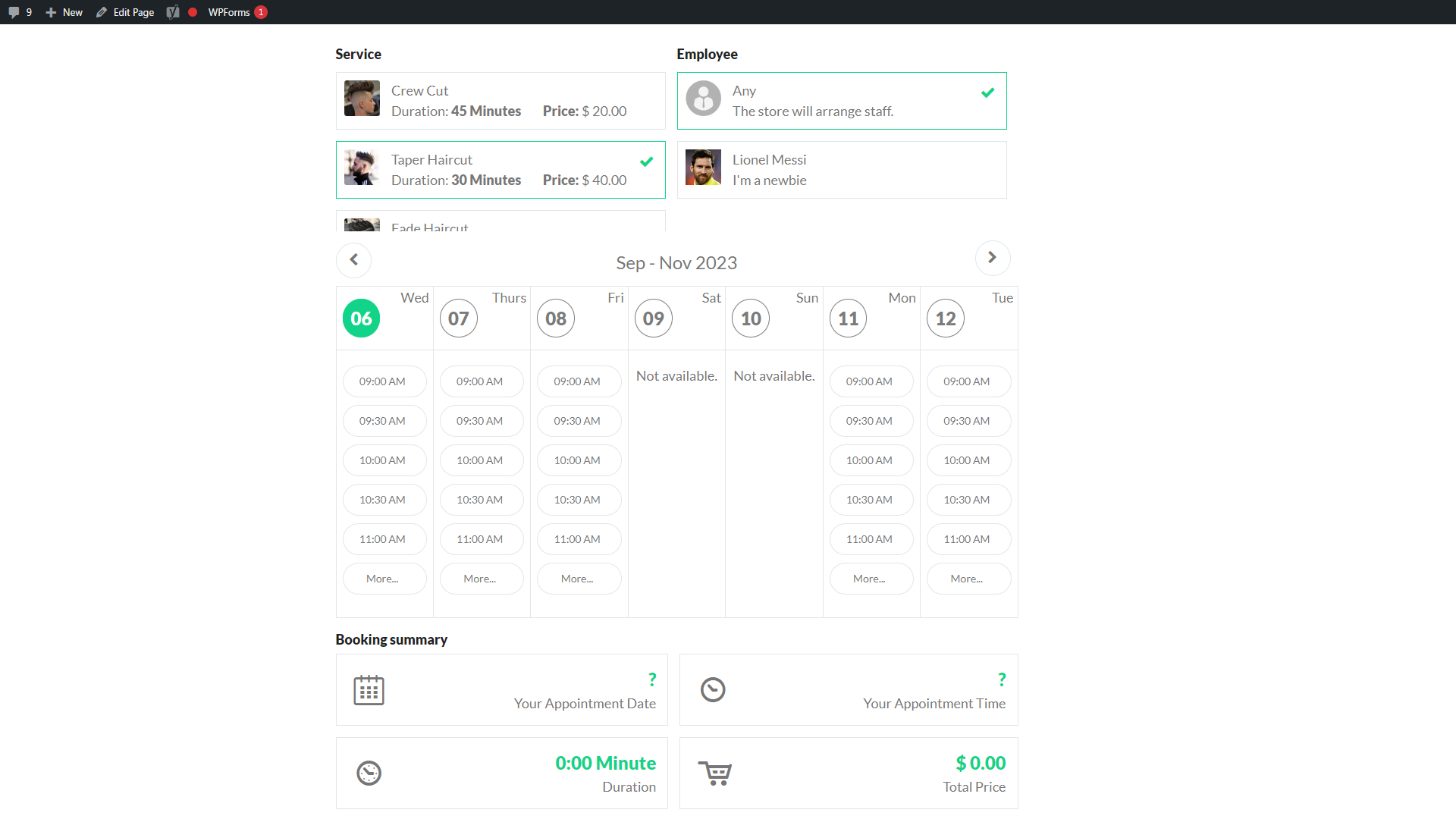Screen dimensions: 1456x819
Task: Show more time slots for Tuesday 12
Action: pos(967,579)
